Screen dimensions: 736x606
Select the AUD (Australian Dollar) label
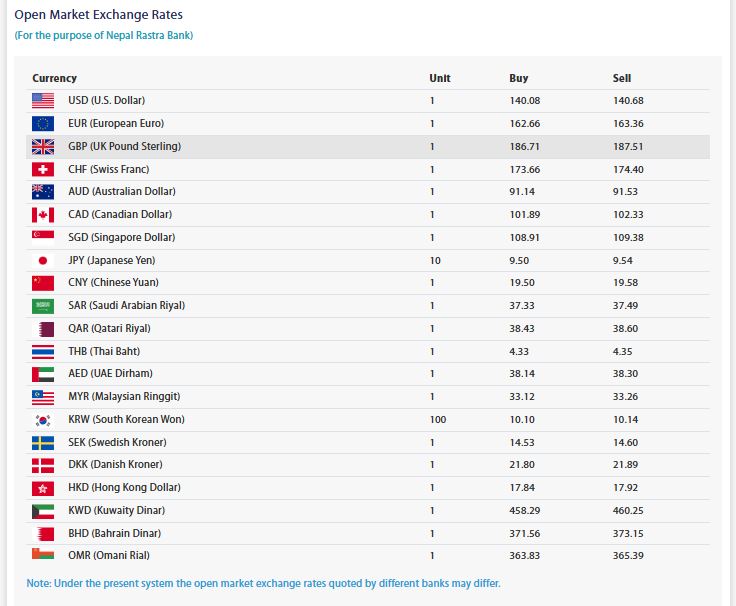(x=121, y=192)
